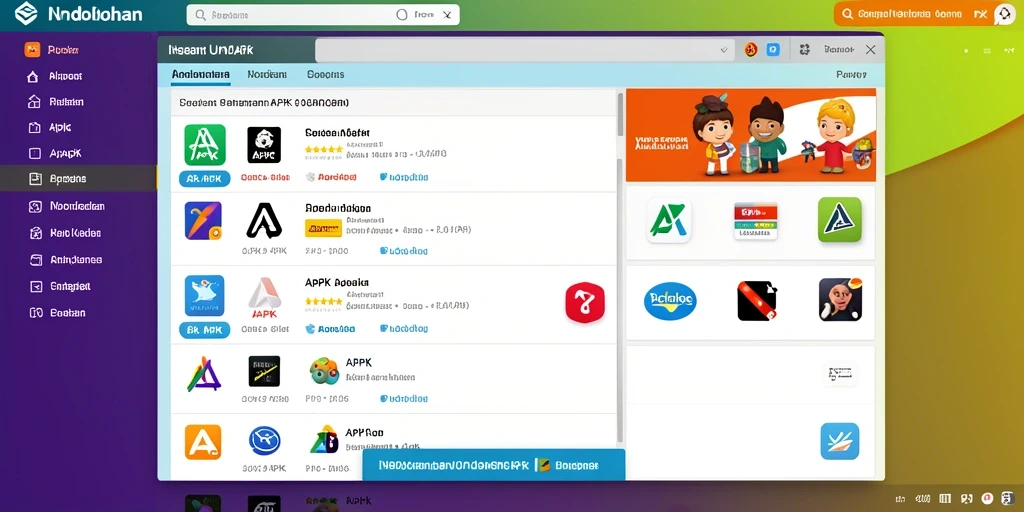
Task: Click the window's gray address field
Action: pyautogui.click(x=525, y=50)
